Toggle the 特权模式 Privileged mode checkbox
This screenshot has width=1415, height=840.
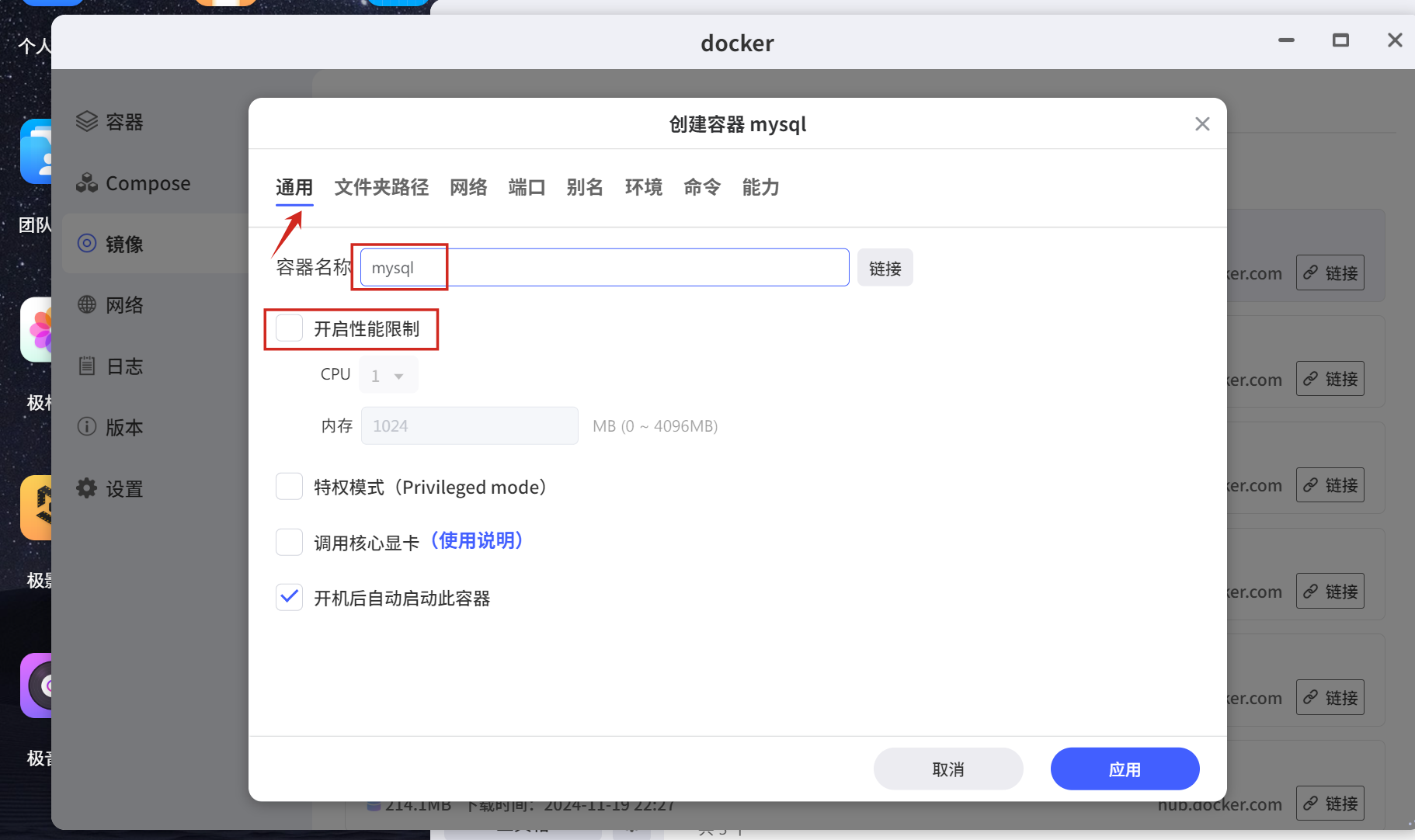290,487
